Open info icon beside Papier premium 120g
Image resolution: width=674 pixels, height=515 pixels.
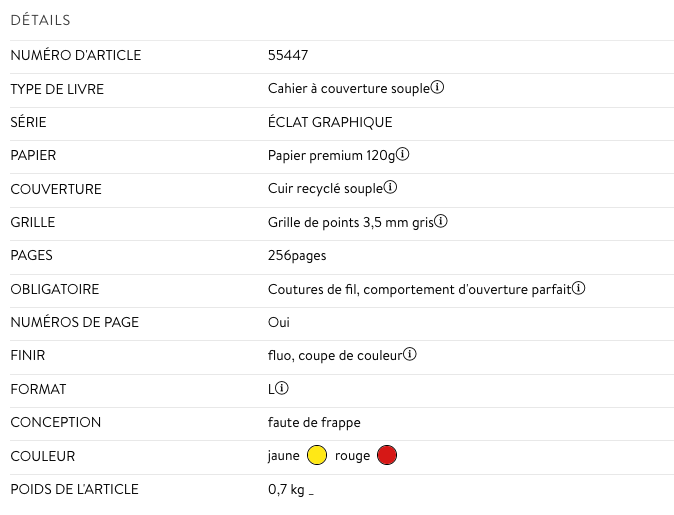403,155
